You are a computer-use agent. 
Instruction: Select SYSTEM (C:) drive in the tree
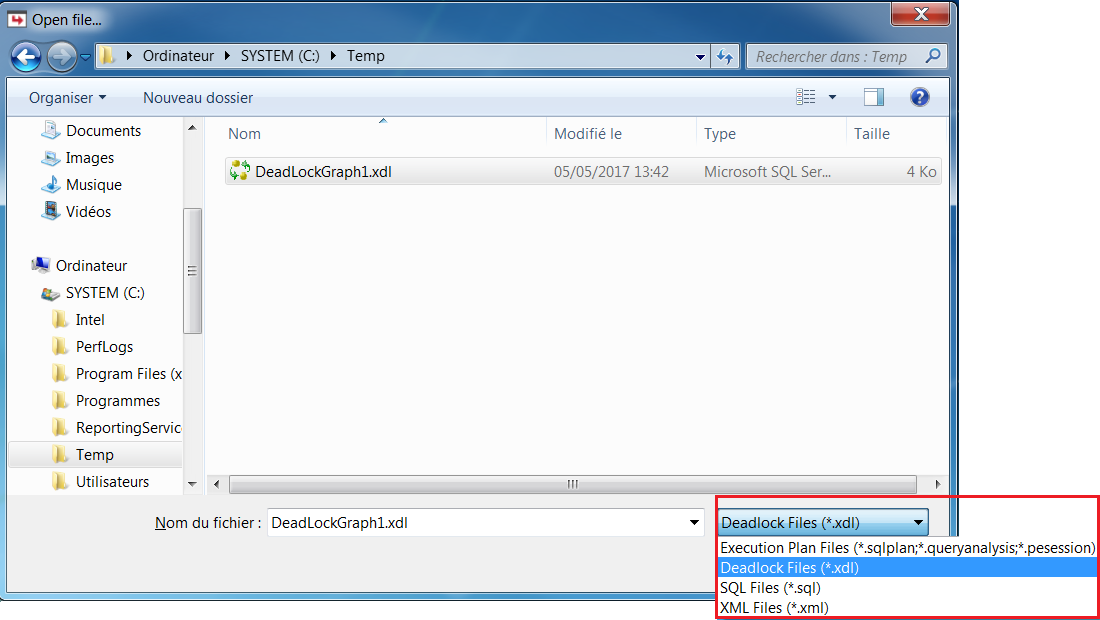pyautogui.click(x=105, y=292)
